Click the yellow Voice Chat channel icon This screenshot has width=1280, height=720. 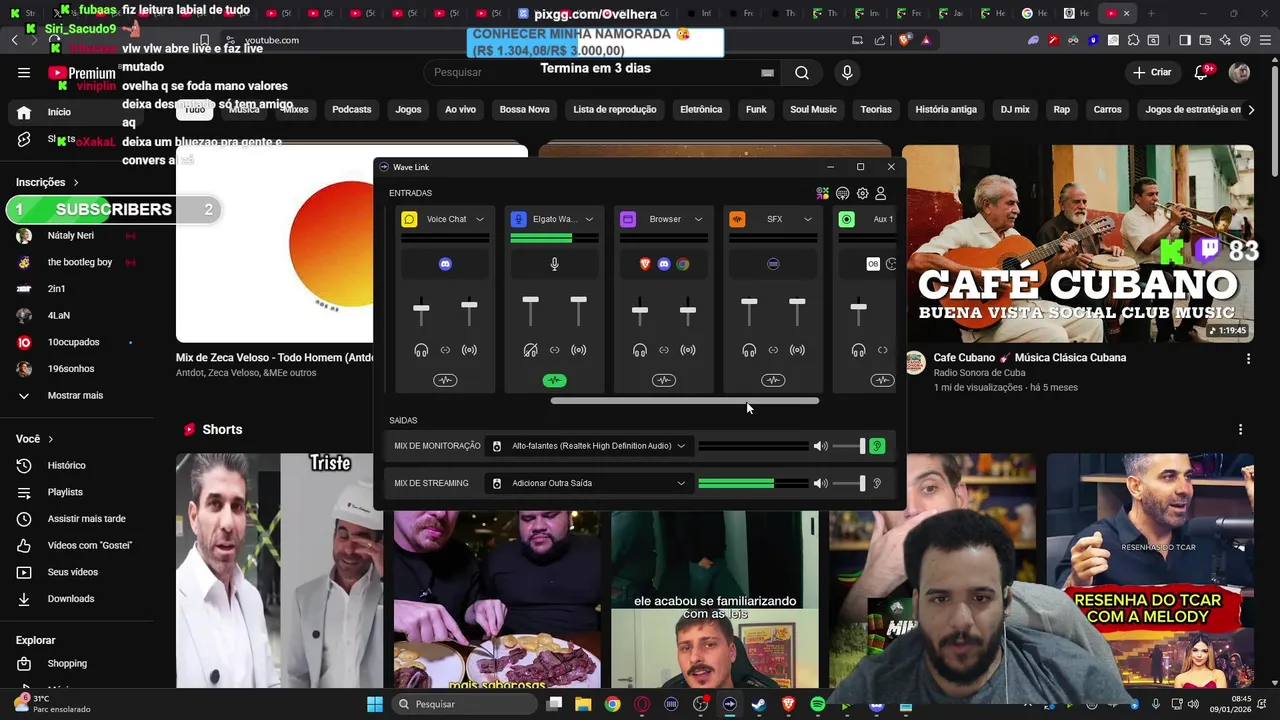409,219
